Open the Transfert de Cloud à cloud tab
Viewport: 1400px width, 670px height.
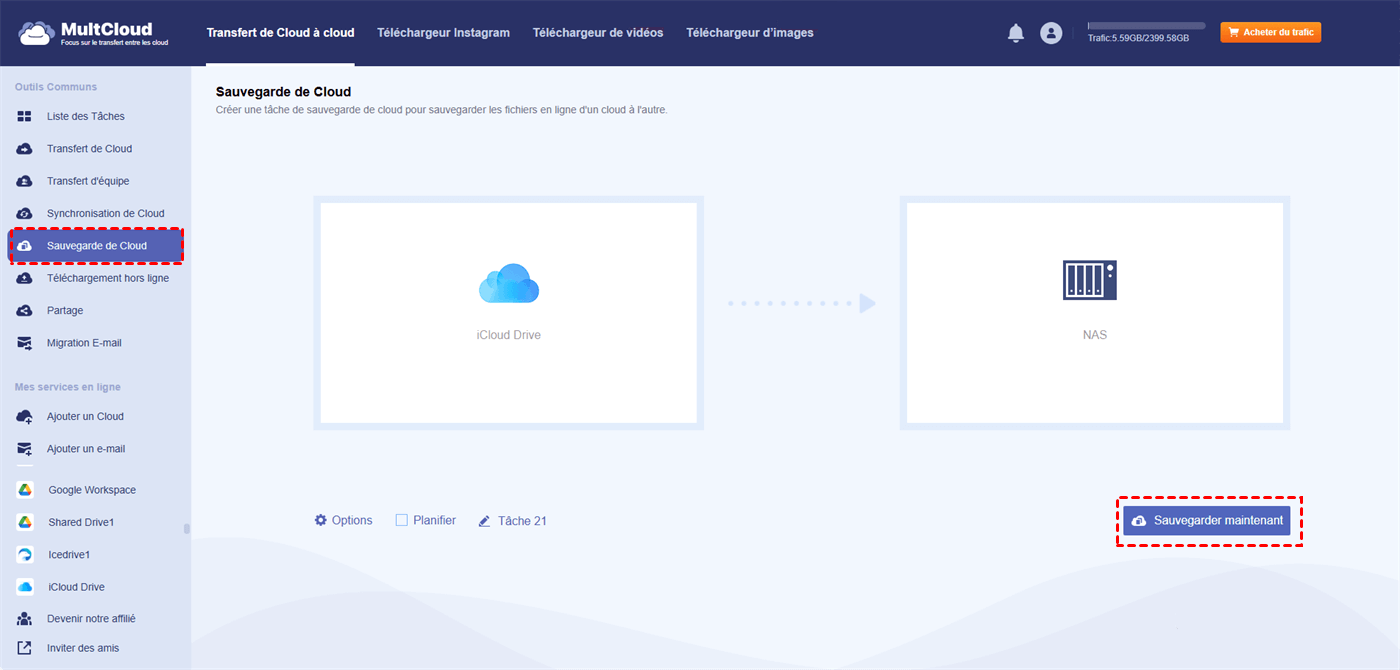[x=280, y=33]
